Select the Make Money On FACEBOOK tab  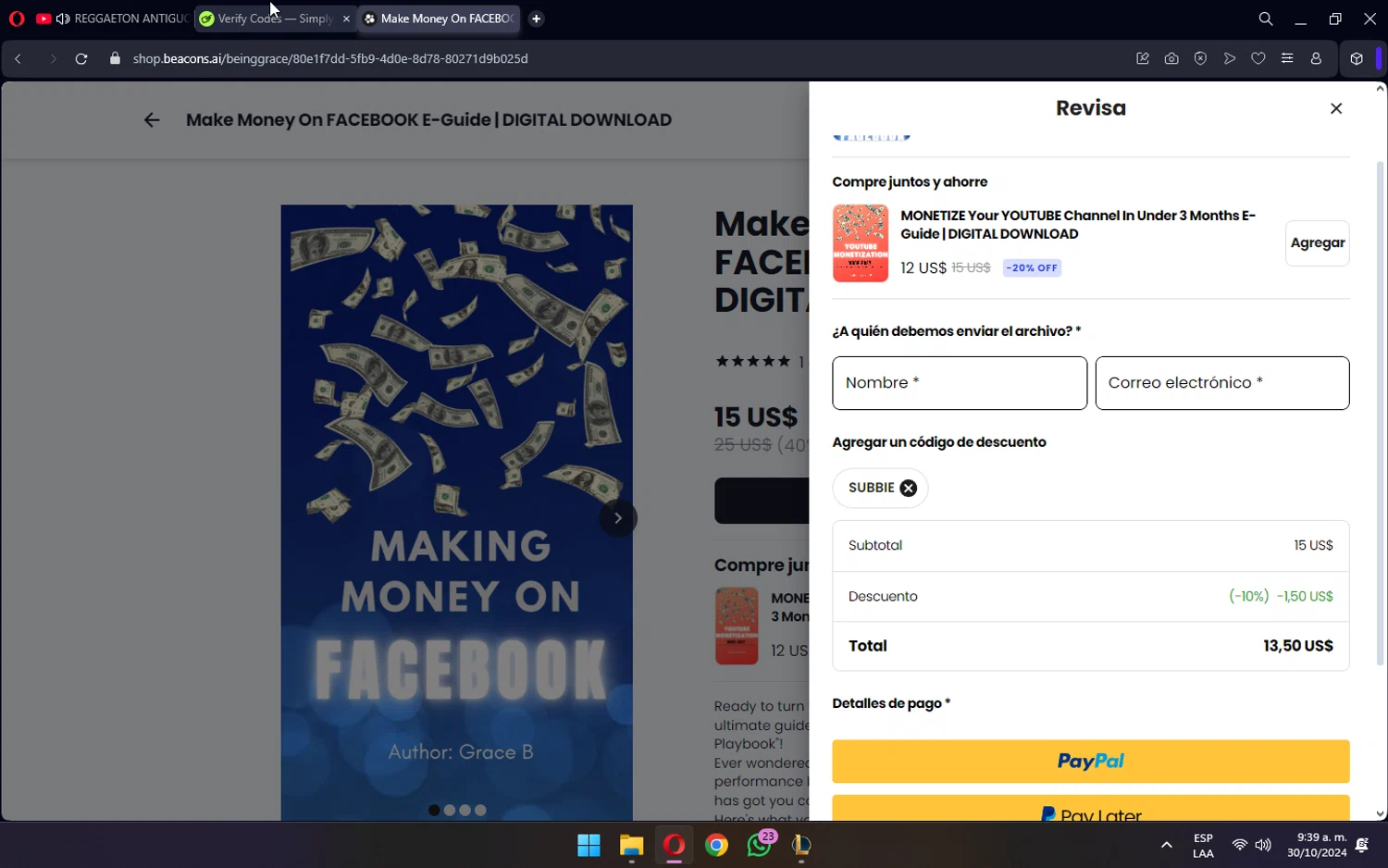tap(440, 19)
